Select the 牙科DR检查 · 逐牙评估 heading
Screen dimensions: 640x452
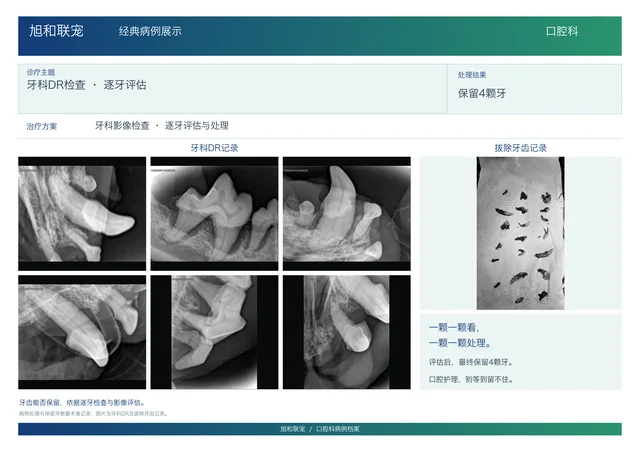point(87,85)
